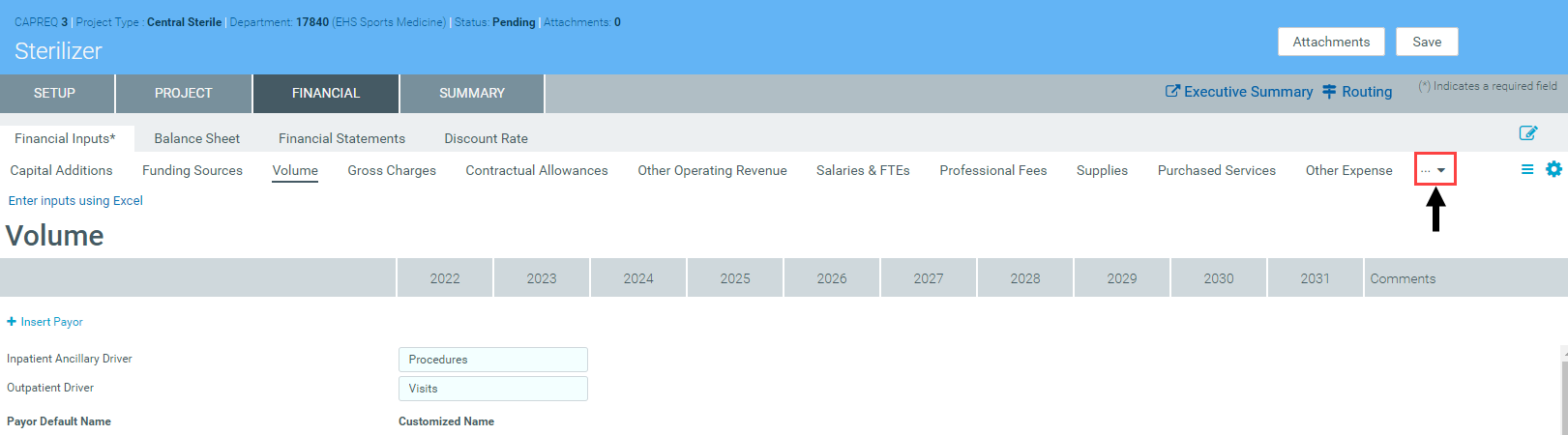Open the Inpatient Ancillary Driver dropdown

click(x=492, y=360)
